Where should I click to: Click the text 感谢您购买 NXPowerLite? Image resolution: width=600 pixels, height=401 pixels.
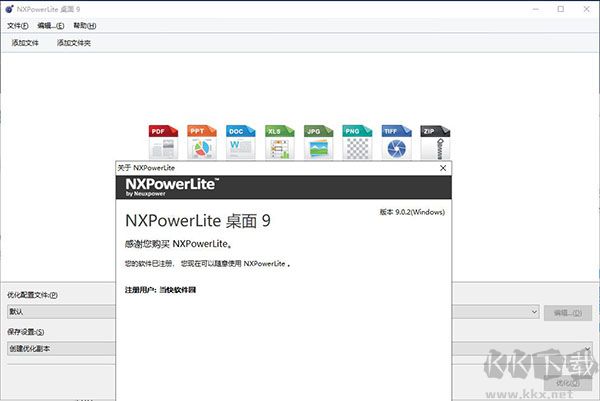click(179, 244)
